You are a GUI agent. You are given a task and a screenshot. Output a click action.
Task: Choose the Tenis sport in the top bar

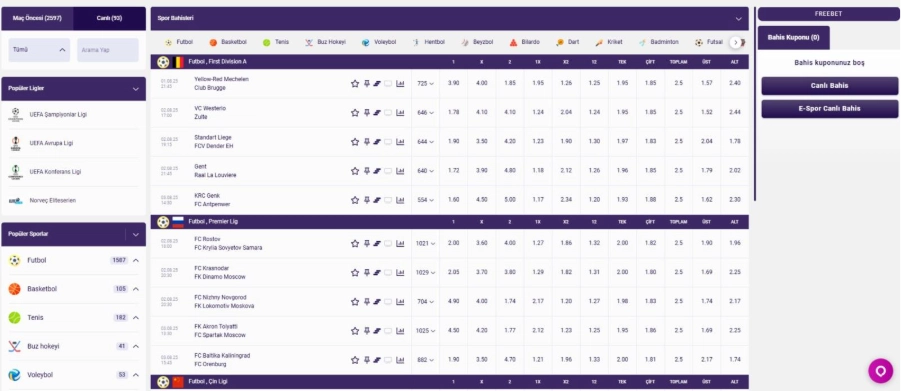pos(275,43)
